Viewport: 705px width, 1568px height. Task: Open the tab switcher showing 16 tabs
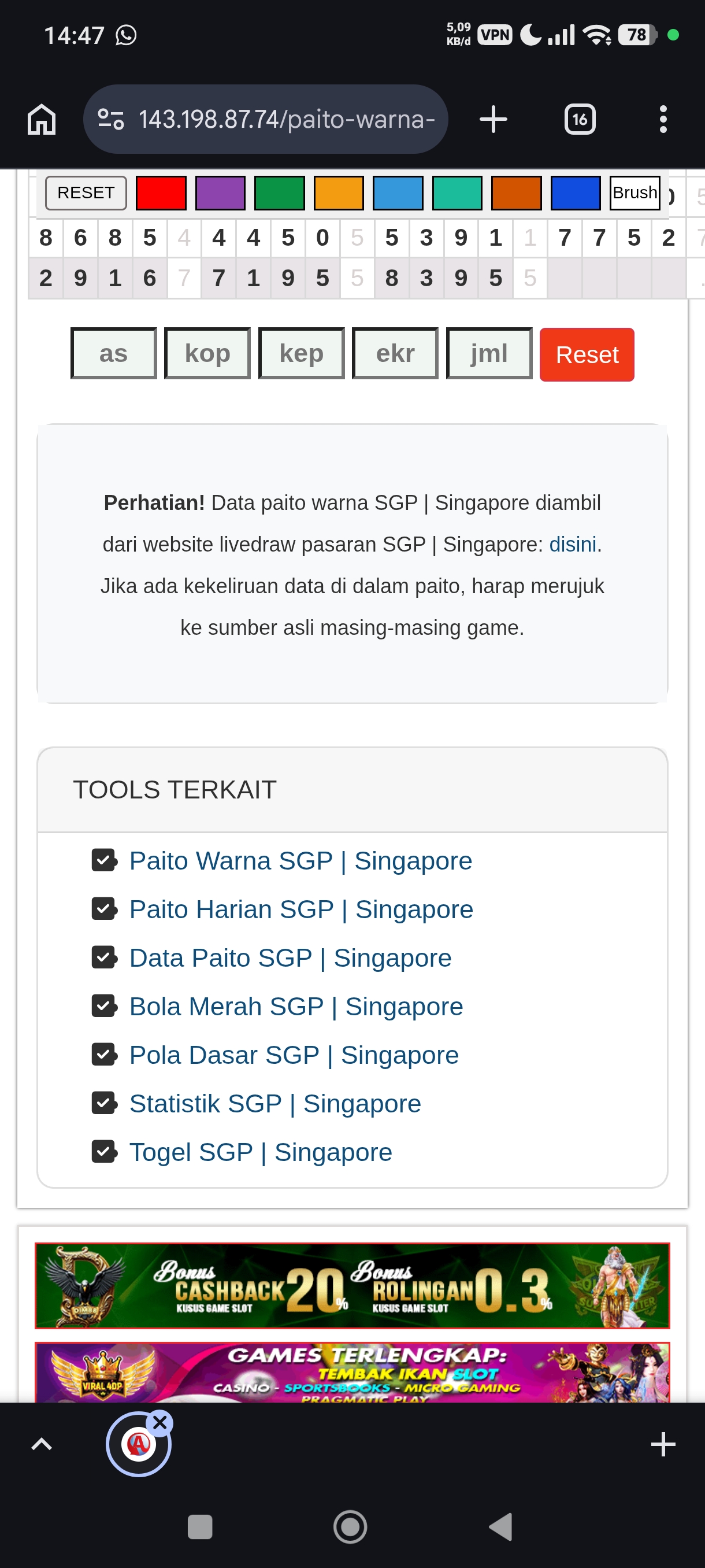tap(579, 119)
